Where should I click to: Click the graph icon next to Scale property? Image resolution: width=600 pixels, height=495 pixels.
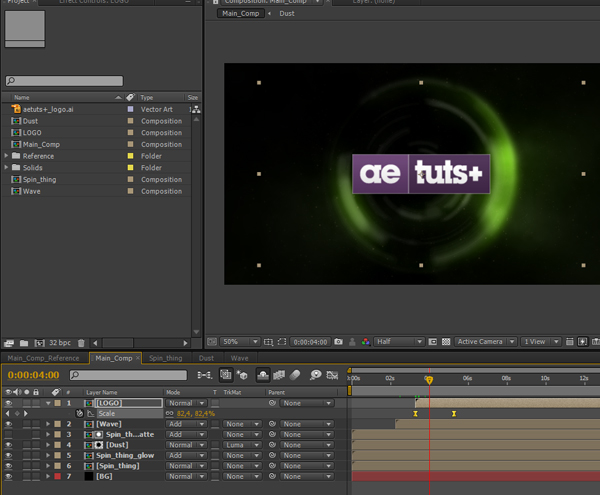click(90, 414)
